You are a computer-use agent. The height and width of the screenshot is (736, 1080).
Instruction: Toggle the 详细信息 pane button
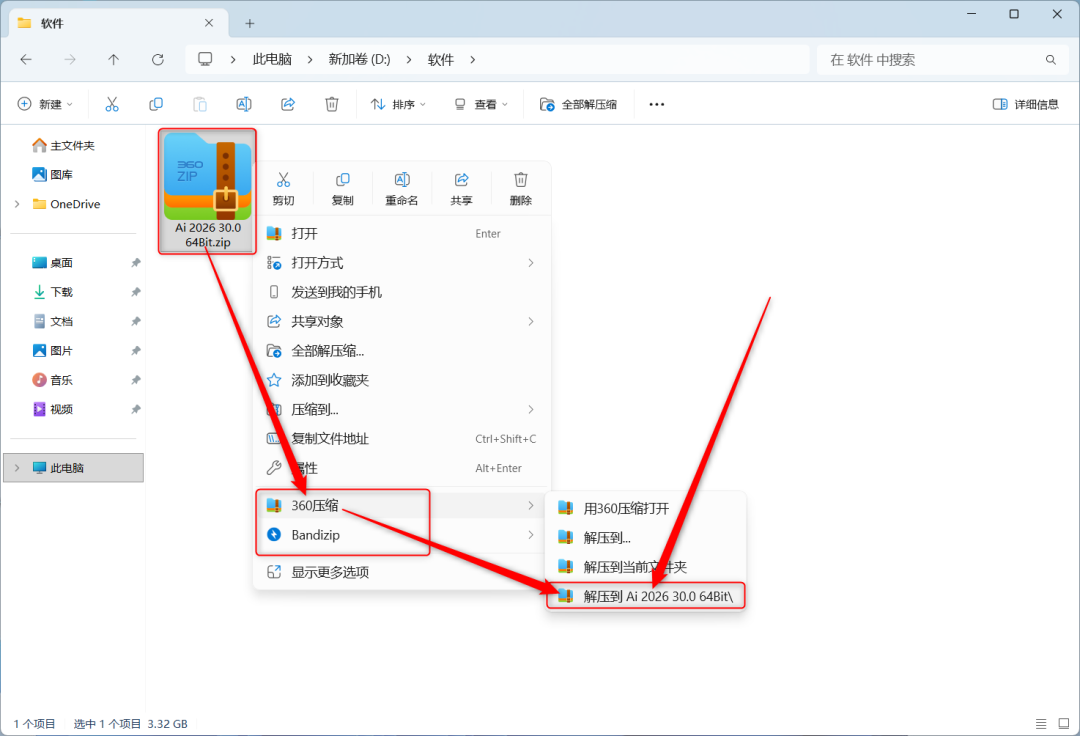click(x=1026, y=104)
